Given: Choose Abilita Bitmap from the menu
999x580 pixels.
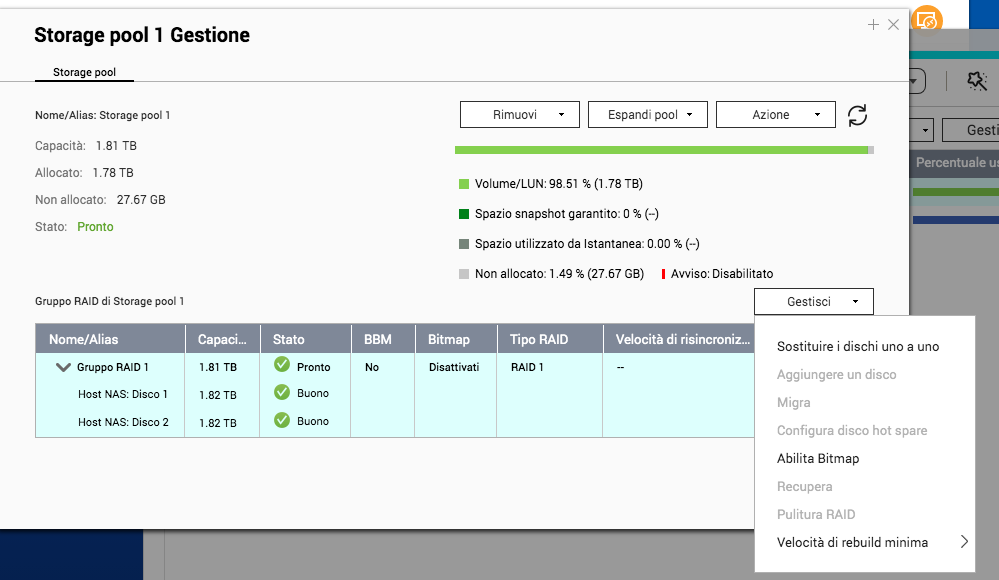Looking at the screenshot, I should point(818,458).
